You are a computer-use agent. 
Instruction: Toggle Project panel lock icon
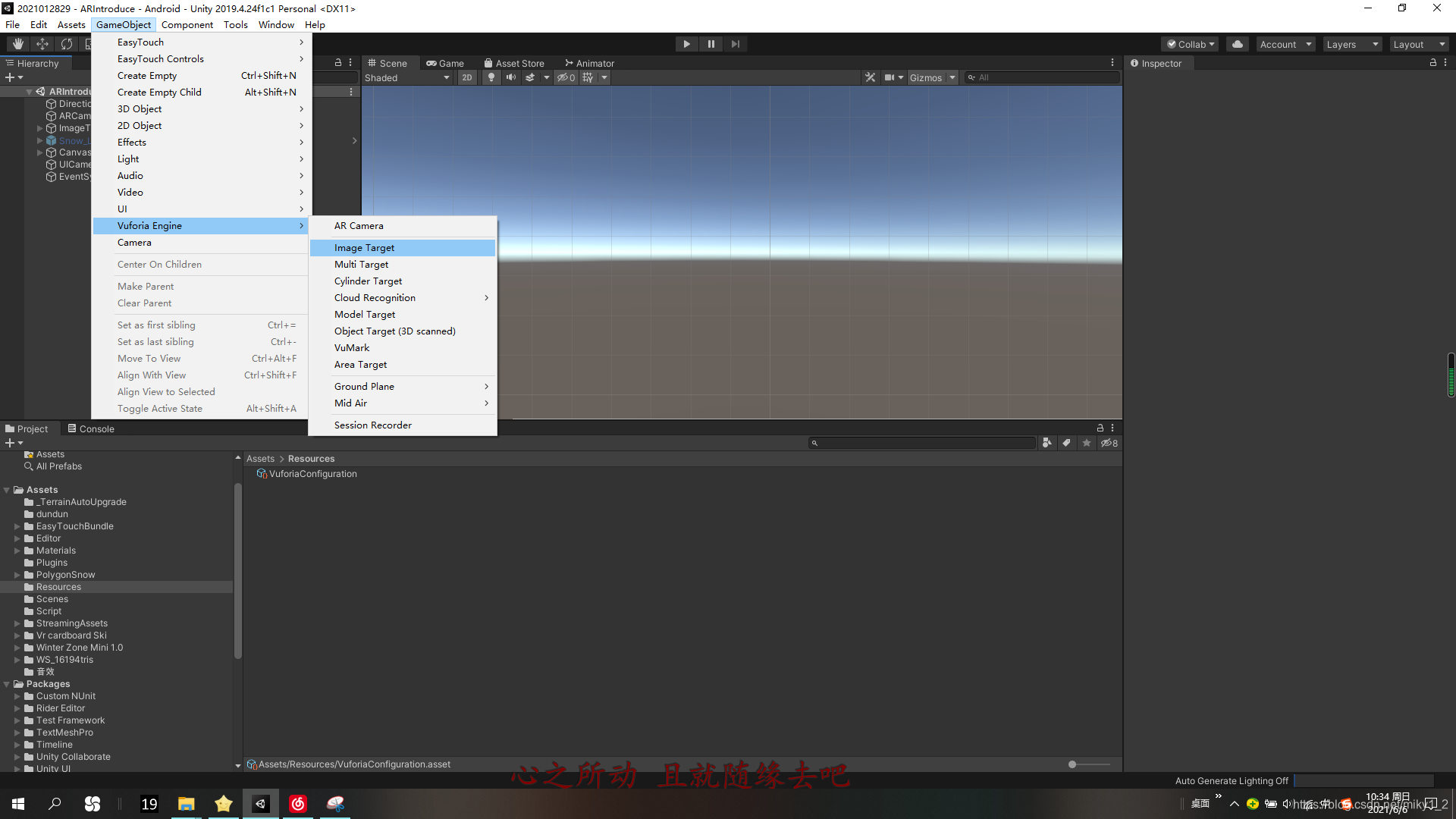(x=1100, y=428)
